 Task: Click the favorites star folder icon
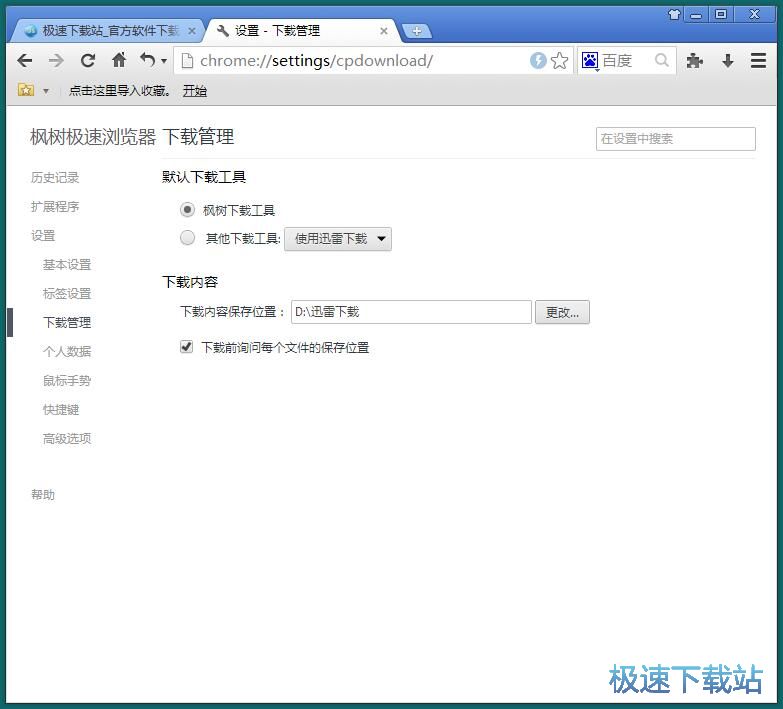26,90
